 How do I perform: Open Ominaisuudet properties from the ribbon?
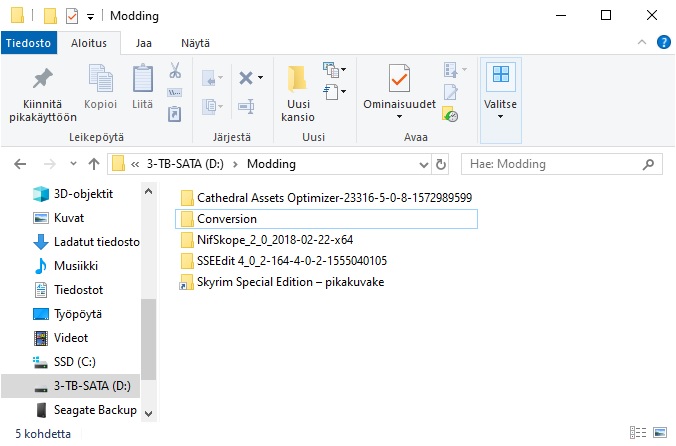point(400,79)
